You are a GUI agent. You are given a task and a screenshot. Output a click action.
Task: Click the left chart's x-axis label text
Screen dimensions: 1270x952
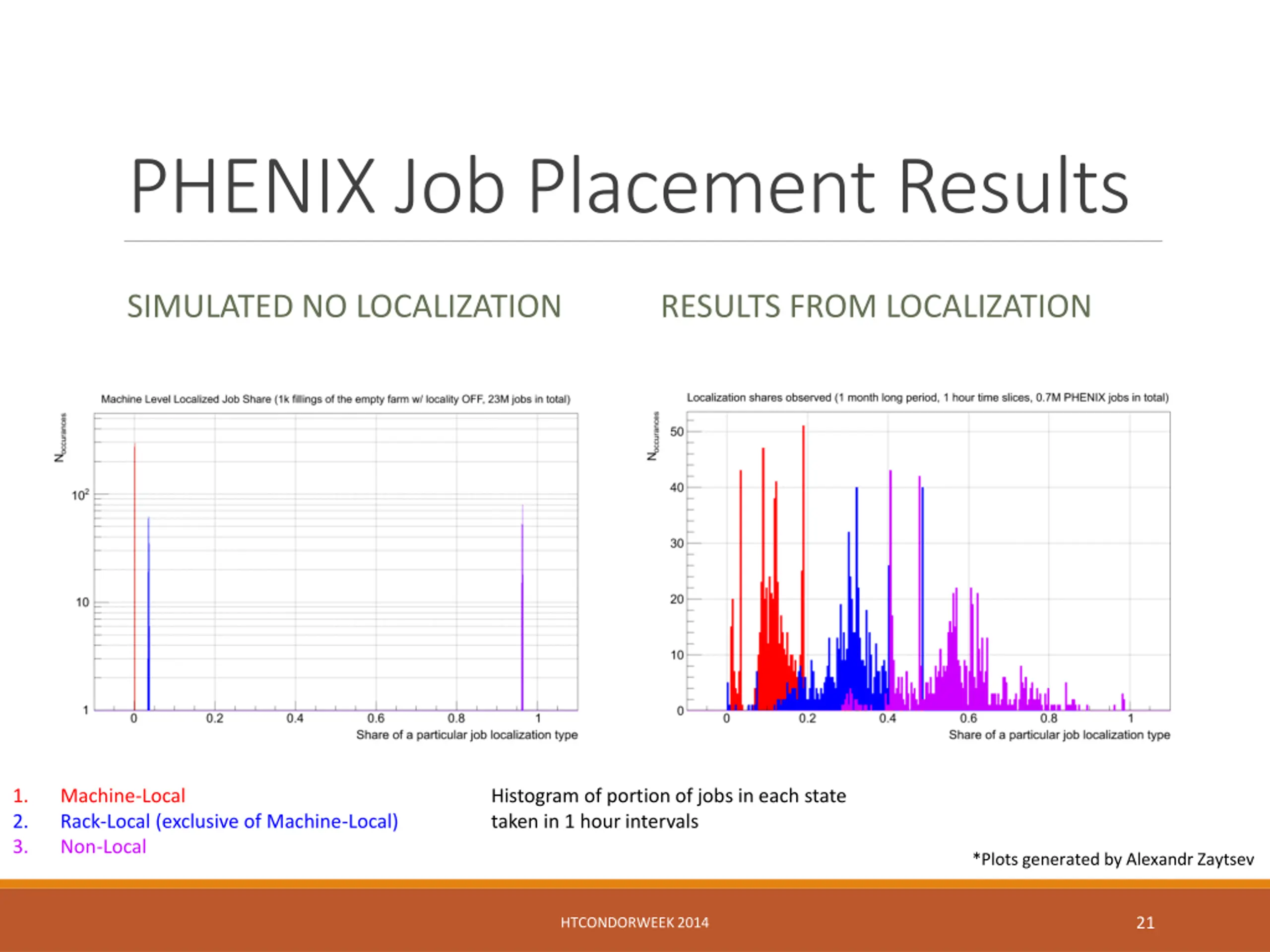[x=467, y=734]
